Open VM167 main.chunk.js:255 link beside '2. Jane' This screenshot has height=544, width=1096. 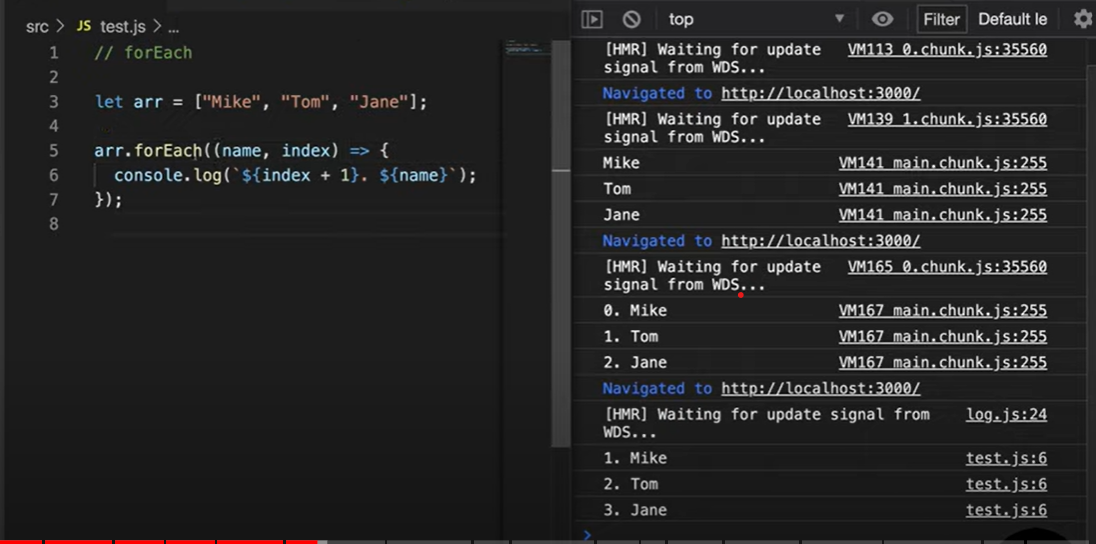pos(943,362)
